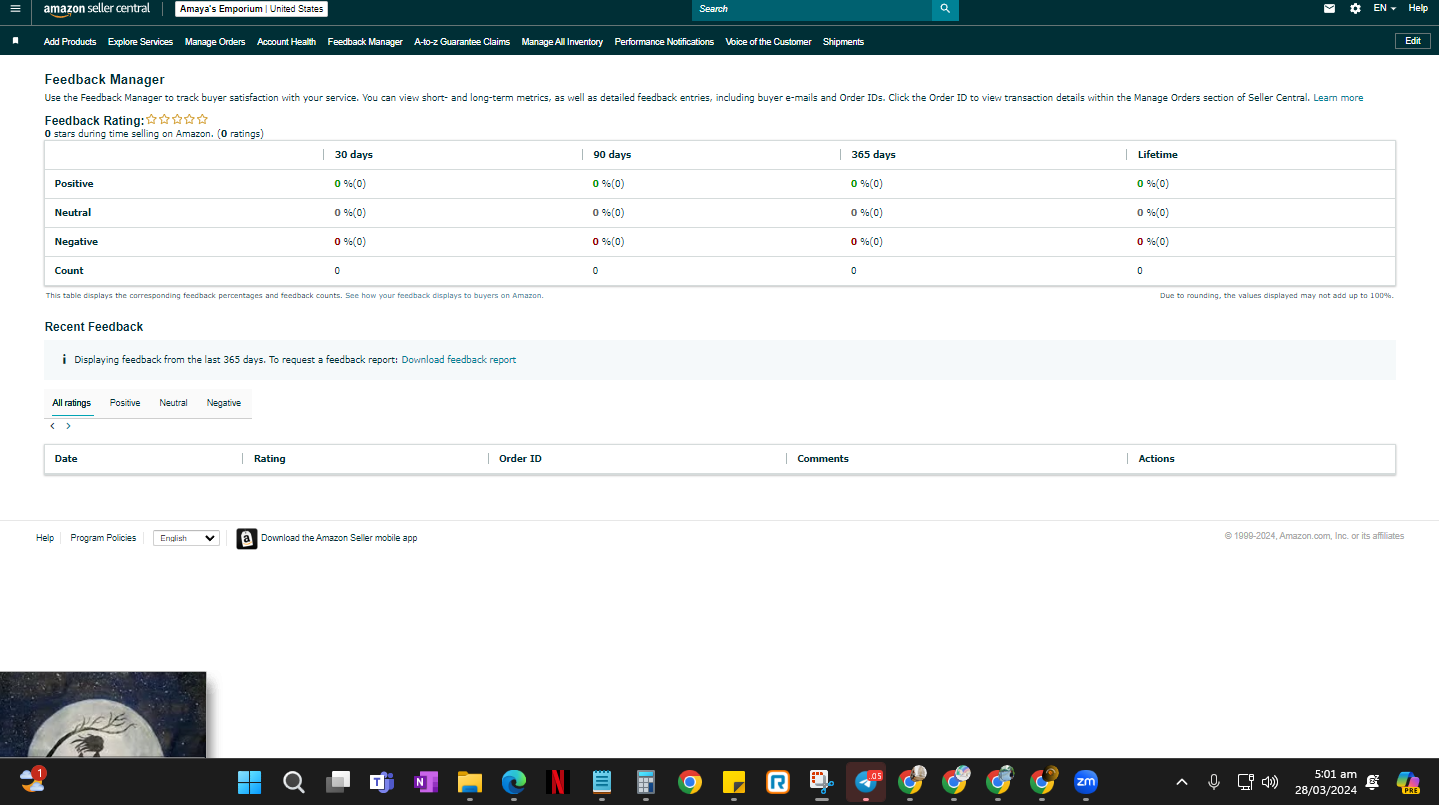The width and height of the screenshot is (1439, 805).
Task: Click the Amazon Seller mobile app icon
Action: click(x=247, y=539)
